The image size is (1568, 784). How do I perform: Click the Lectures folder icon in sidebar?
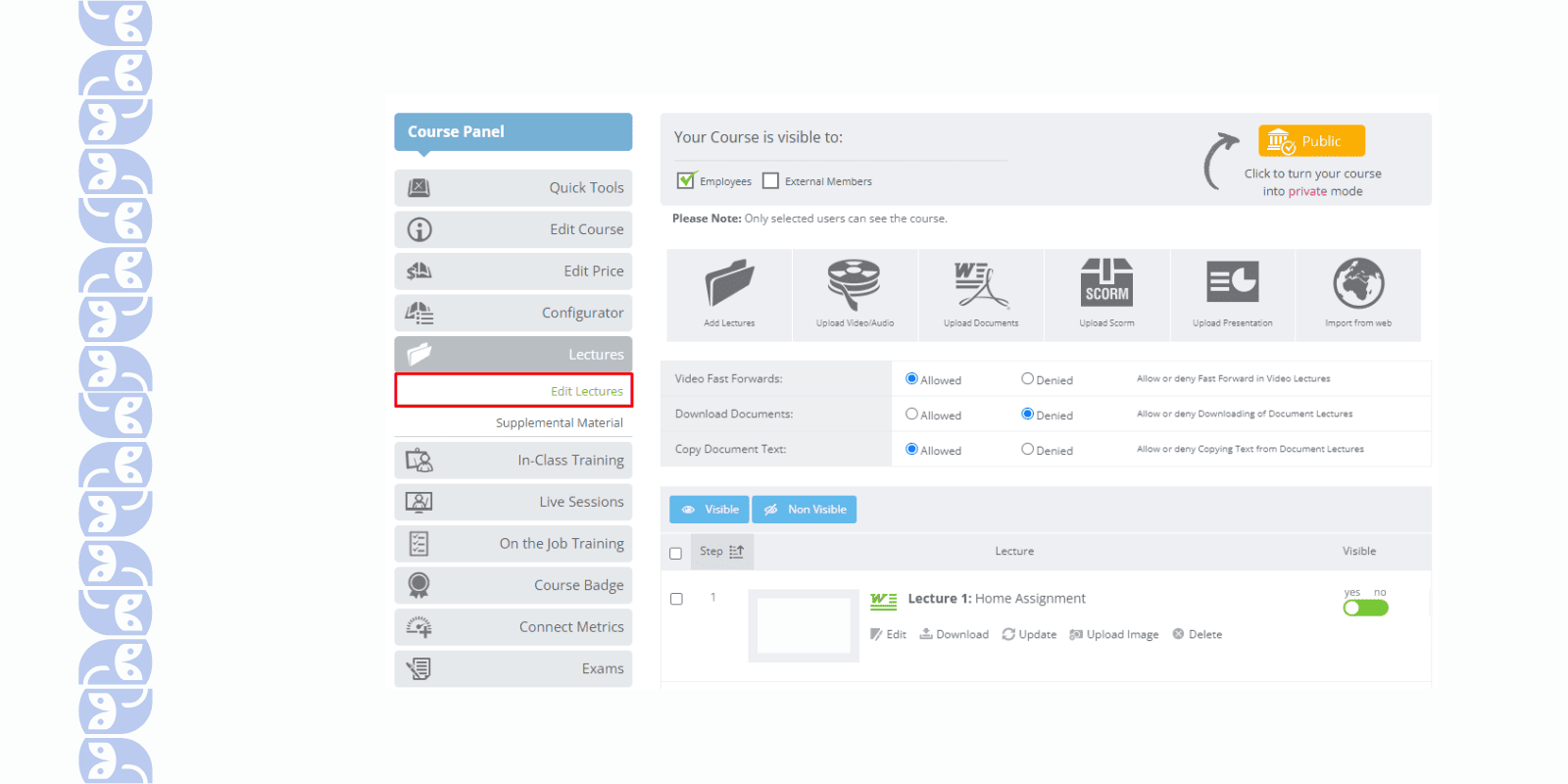pos(419,354)
